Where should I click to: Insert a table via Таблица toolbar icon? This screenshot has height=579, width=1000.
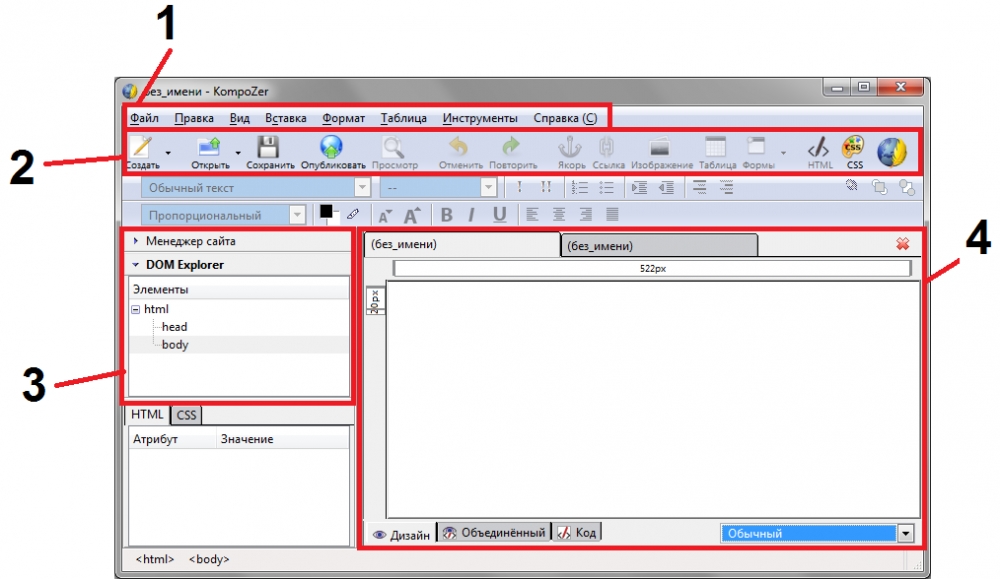716,147
